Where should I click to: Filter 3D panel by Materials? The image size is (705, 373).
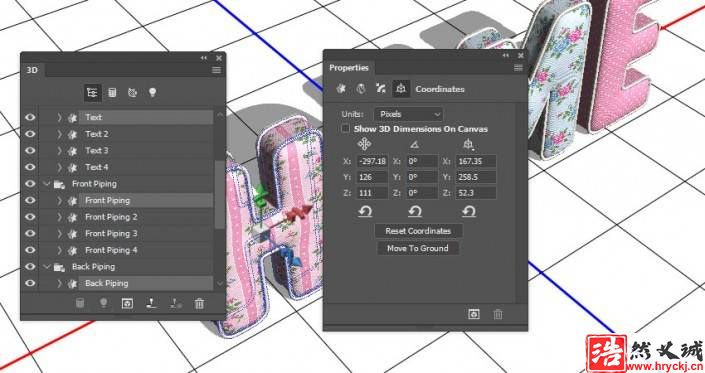point(132,93)
